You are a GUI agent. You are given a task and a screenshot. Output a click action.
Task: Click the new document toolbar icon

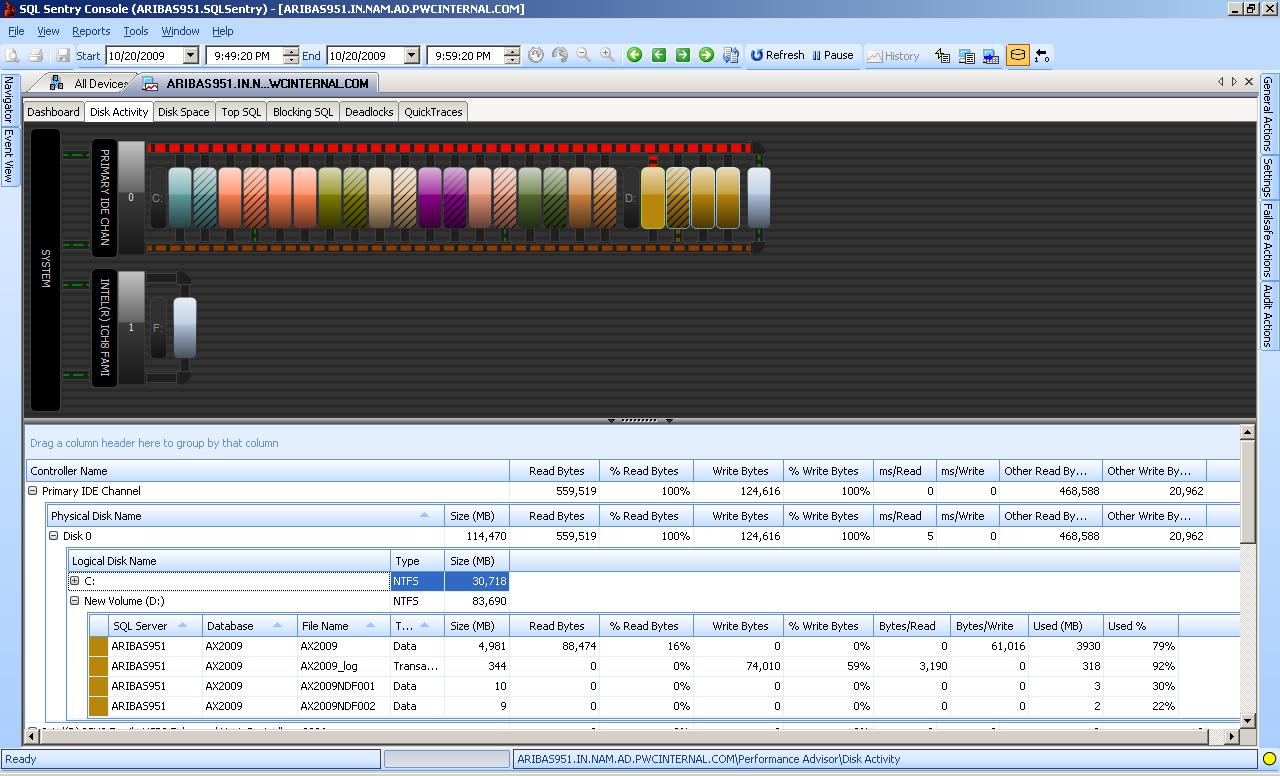click(13, 56)
